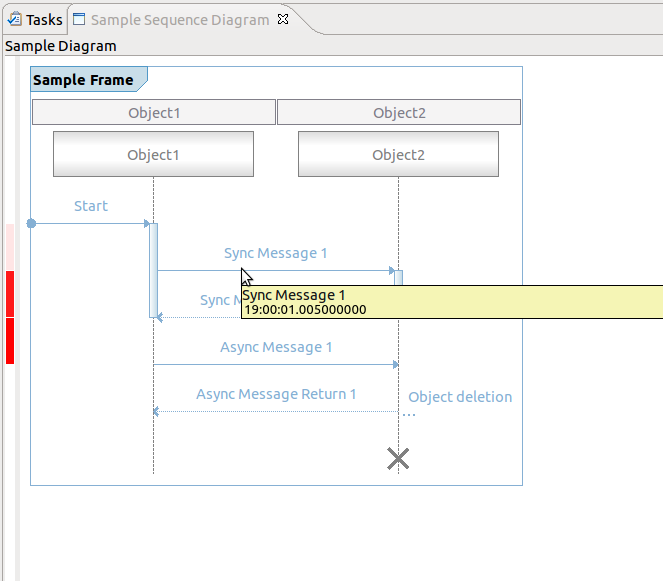Click the Sync Message 1 arrowhead at Object2
The height and width of the screenshot is (581, 663).
(x=392, y=270)
